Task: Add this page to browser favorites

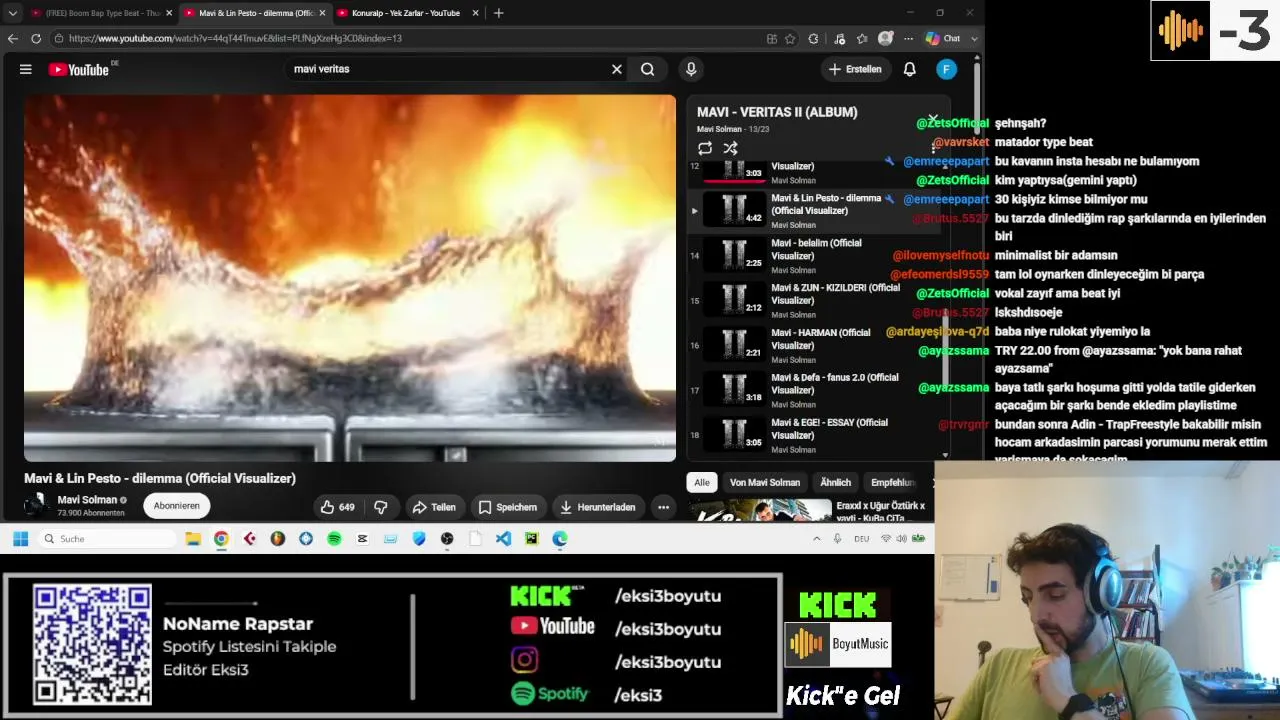Action: pyautogui.click(x=790, y=38)
